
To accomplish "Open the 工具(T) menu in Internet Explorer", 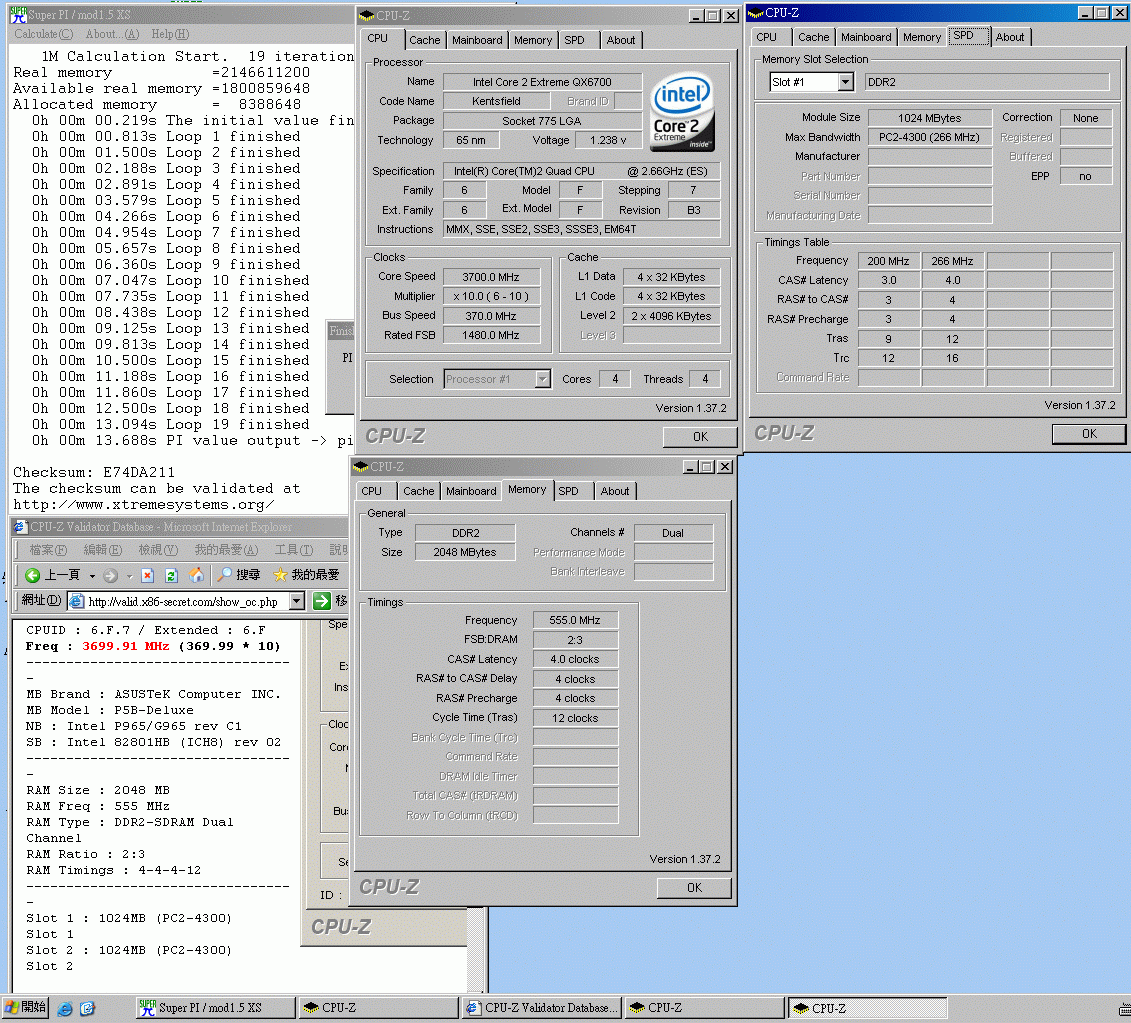I will tap(294, 550).
